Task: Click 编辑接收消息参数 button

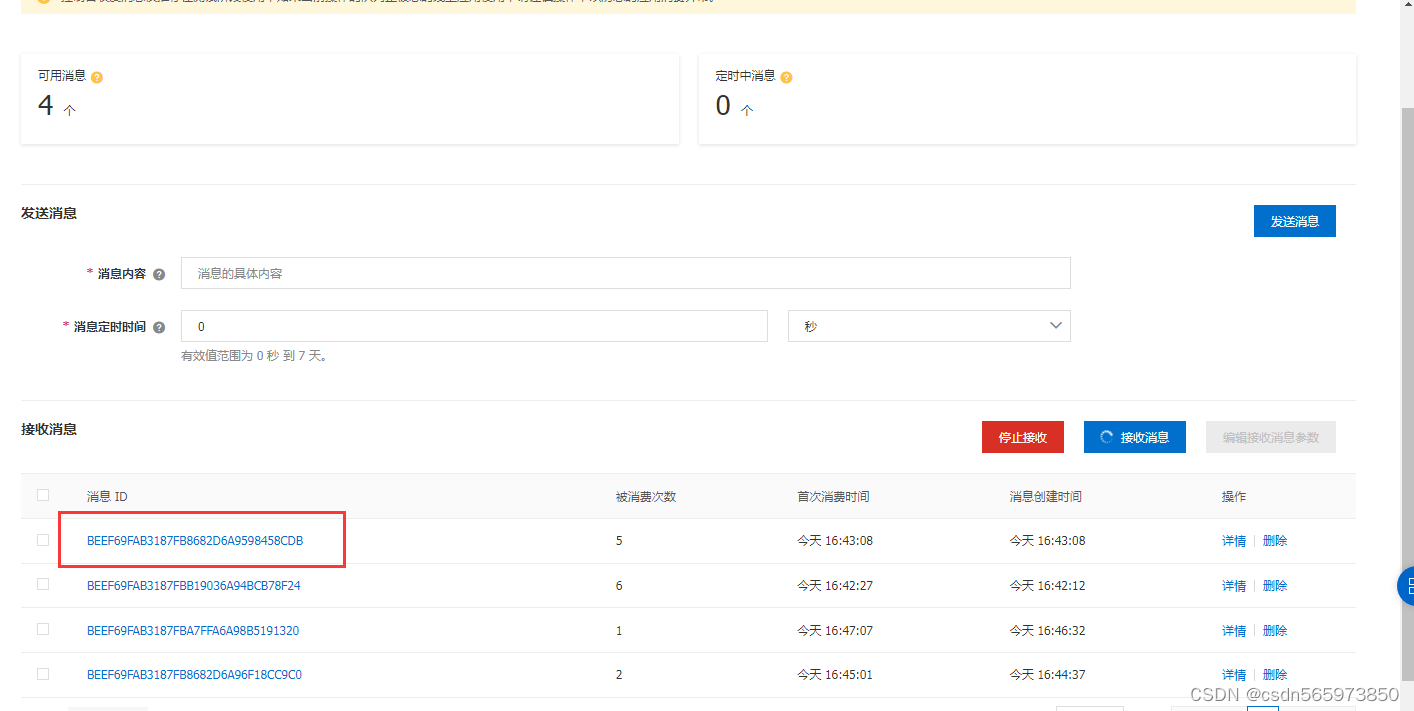Action: [1271, 437]
